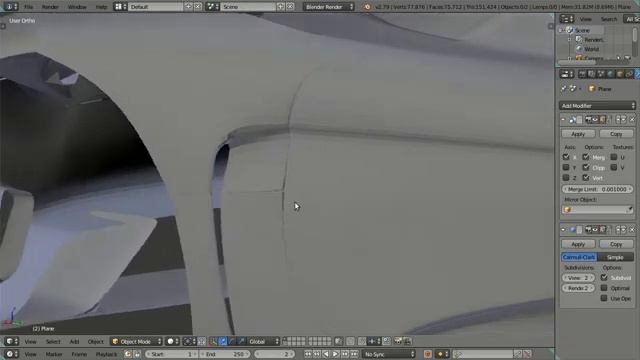Open the outliner View menu
Viewport: 640px width, 360px height.
coord(585,19)
